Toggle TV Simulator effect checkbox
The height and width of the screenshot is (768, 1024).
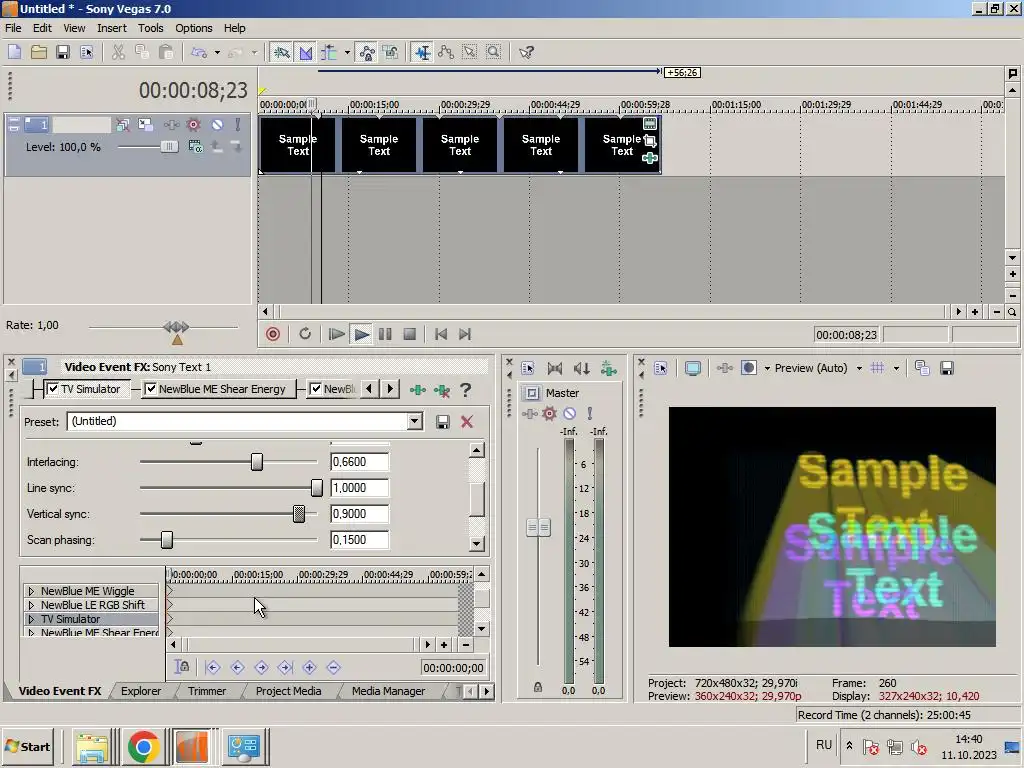click(53, 389)
